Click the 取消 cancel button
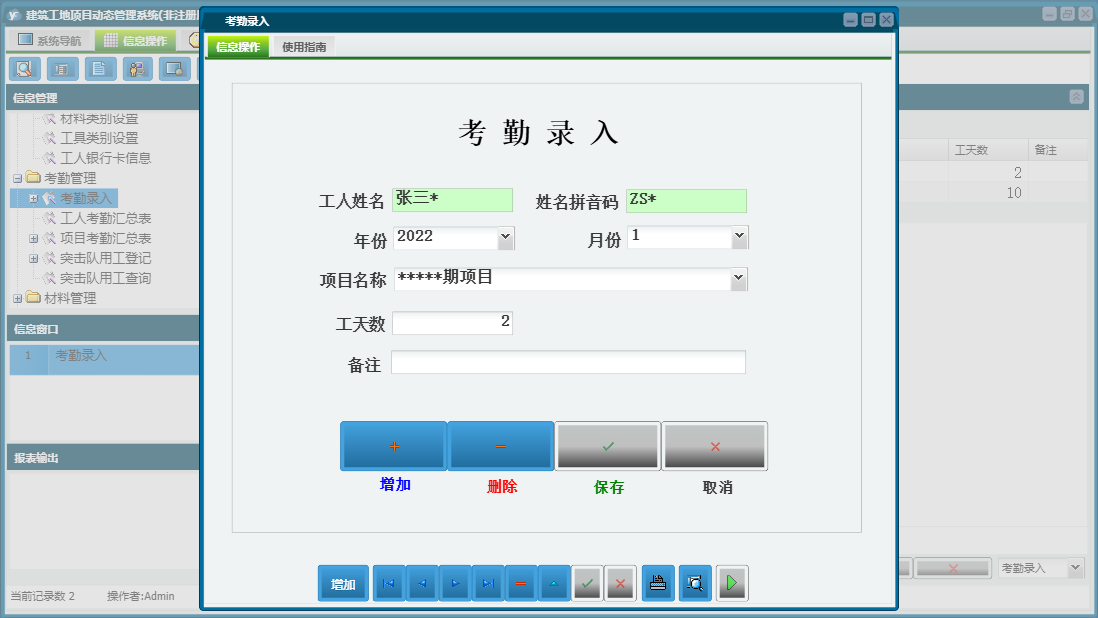1098x618 pixels. pos(714,446)
